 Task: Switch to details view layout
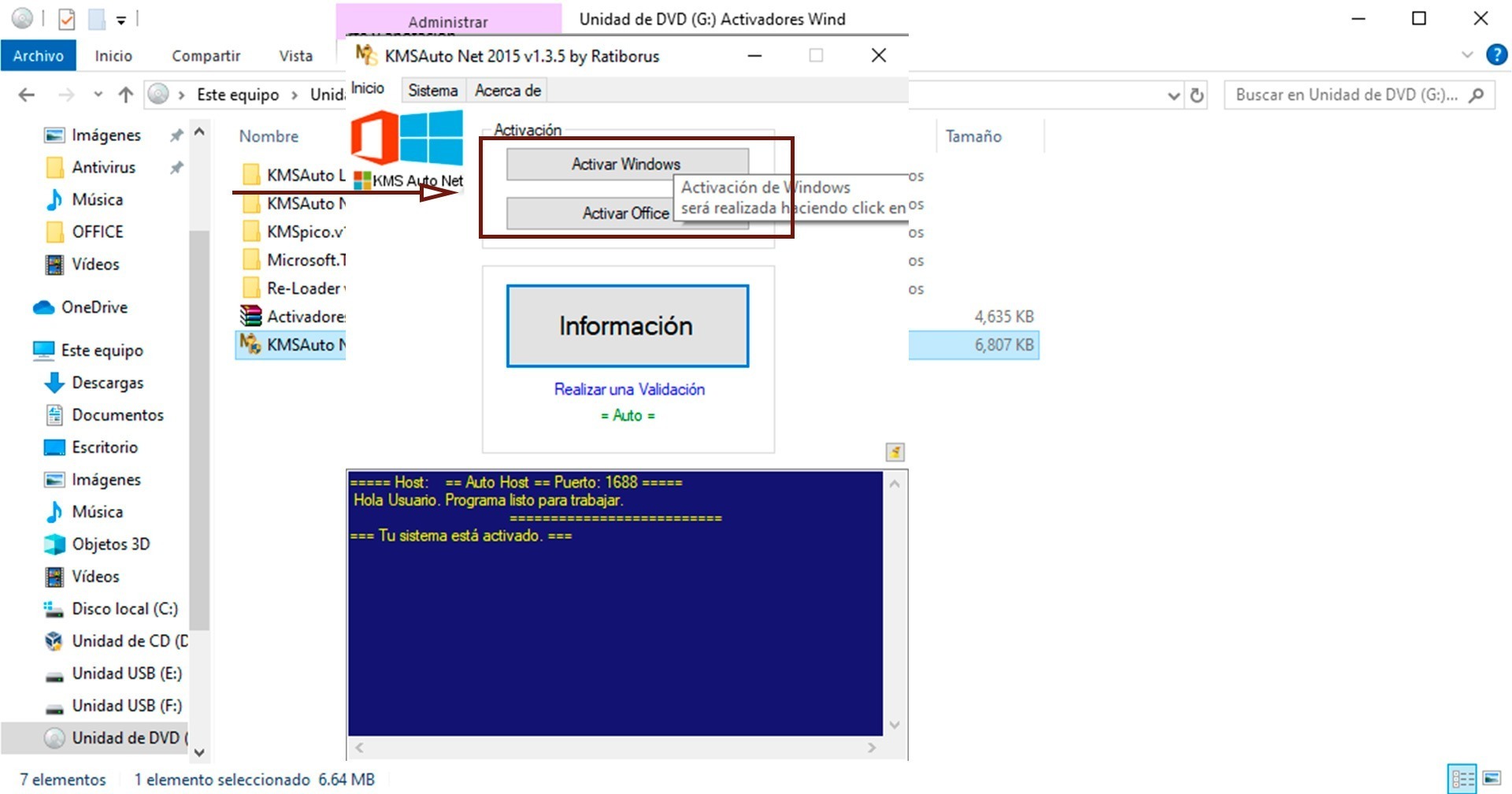(x=1462, y=779)
